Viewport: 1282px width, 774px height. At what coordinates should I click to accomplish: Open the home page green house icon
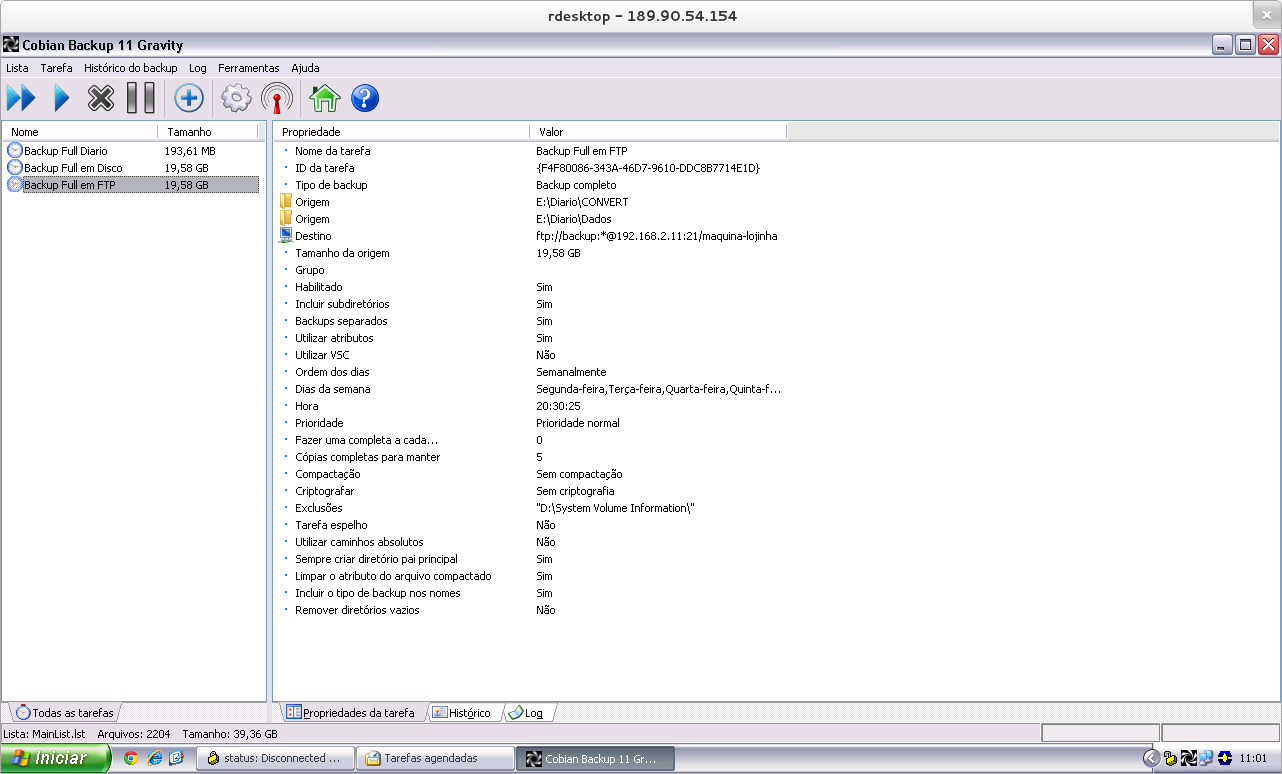325,98
